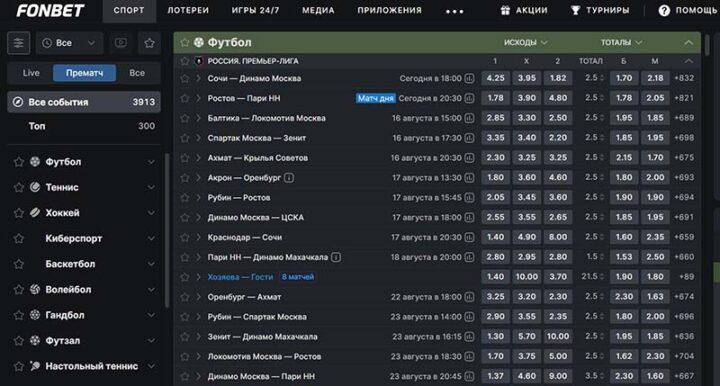Favorite the Ахмат — Крылья Советов match
720x386 pixels.
185,158
